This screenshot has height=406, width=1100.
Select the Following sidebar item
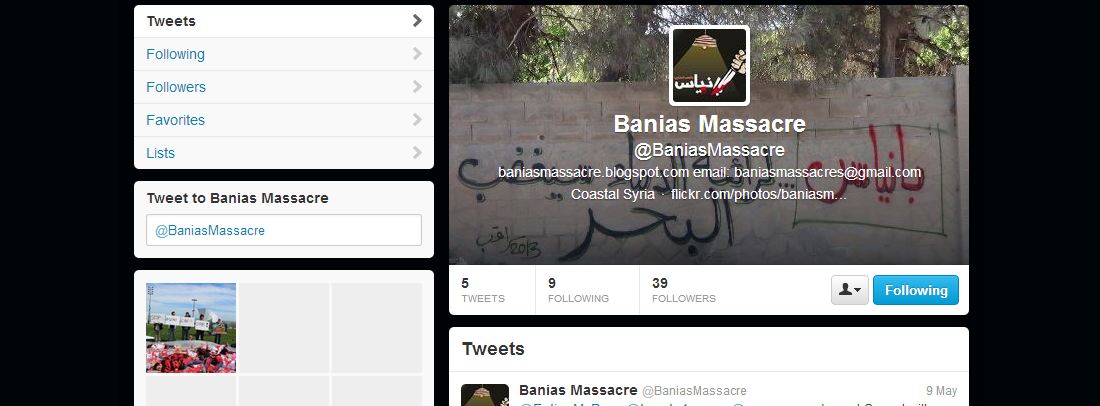[283, 54]
